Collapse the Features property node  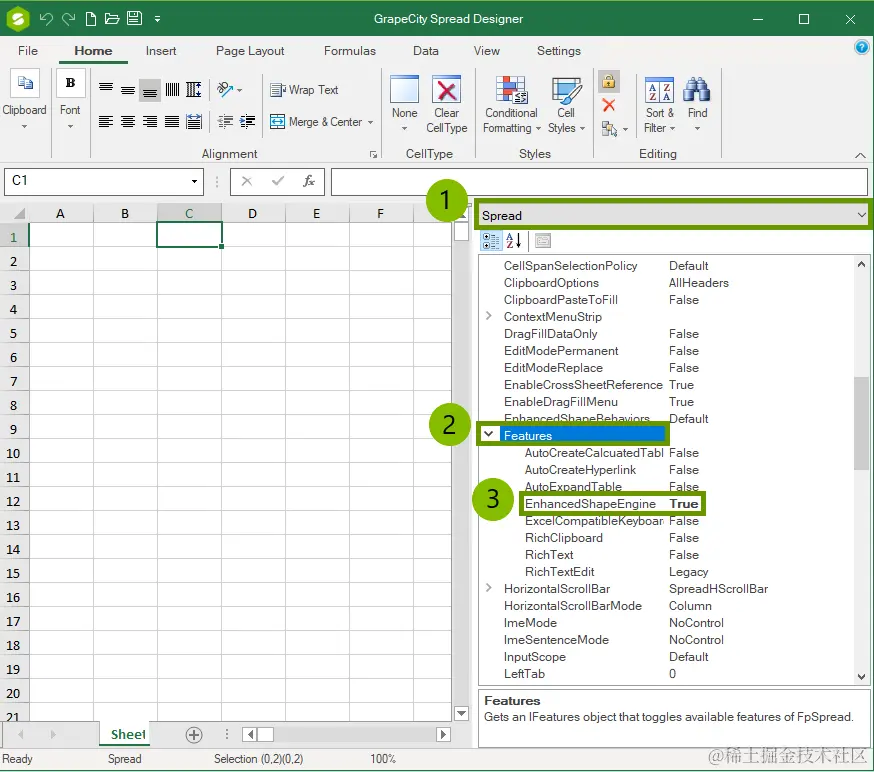(x=489, y=434)
